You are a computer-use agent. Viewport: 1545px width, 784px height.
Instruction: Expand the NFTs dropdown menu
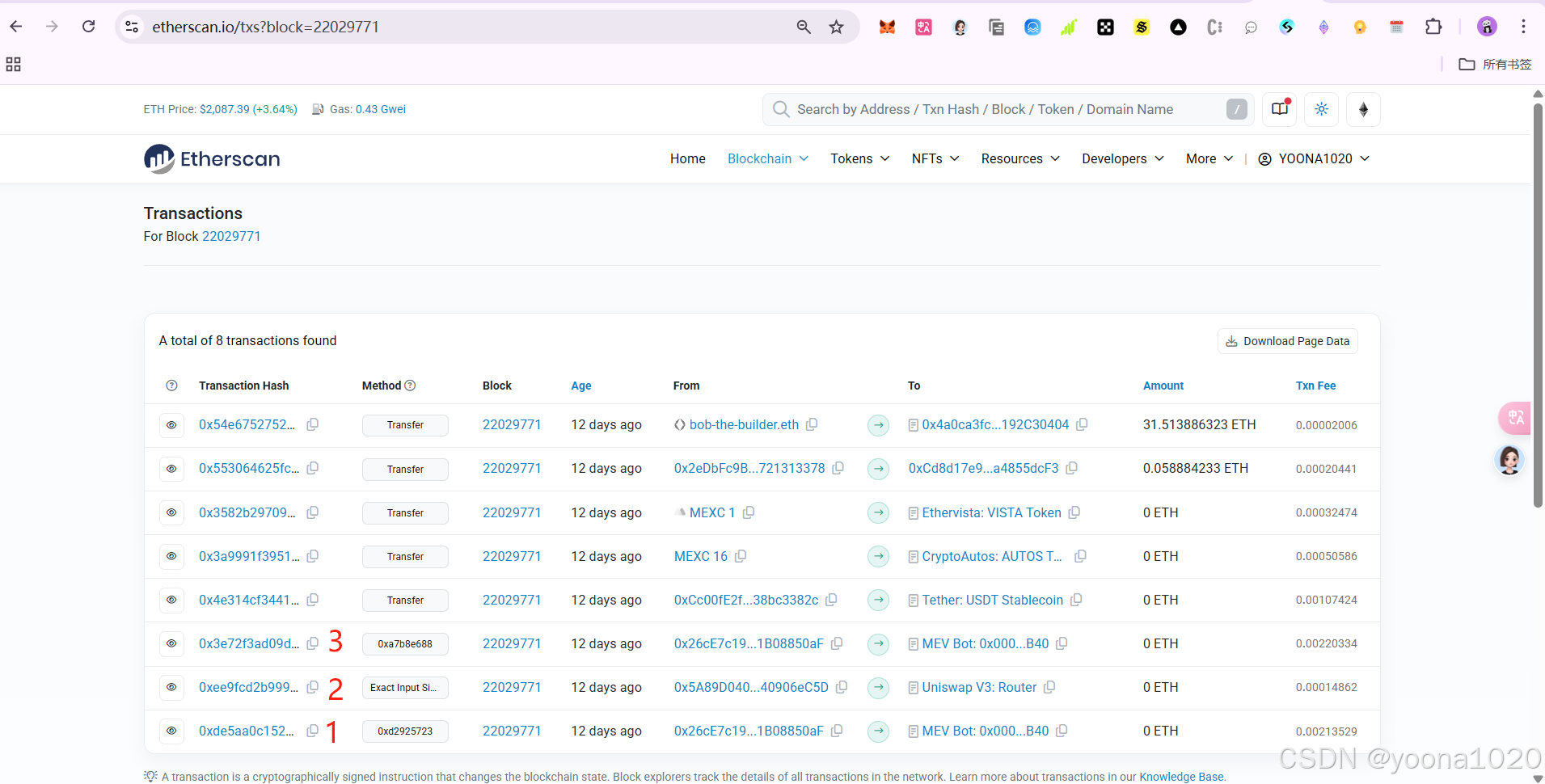point(935,159)
